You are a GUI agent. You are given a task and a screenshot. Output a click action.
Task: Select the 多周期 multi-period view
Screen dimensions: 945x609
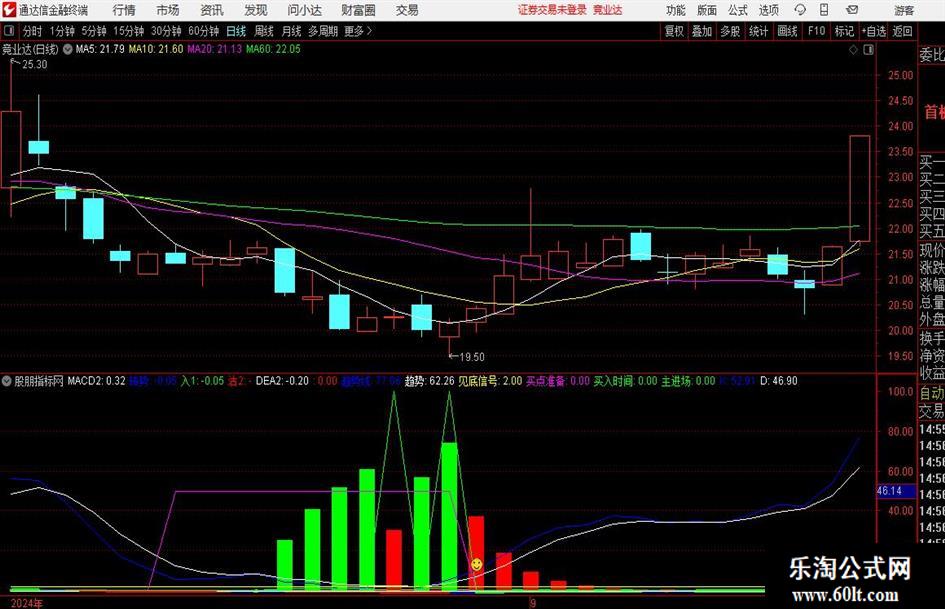(323, 31)
